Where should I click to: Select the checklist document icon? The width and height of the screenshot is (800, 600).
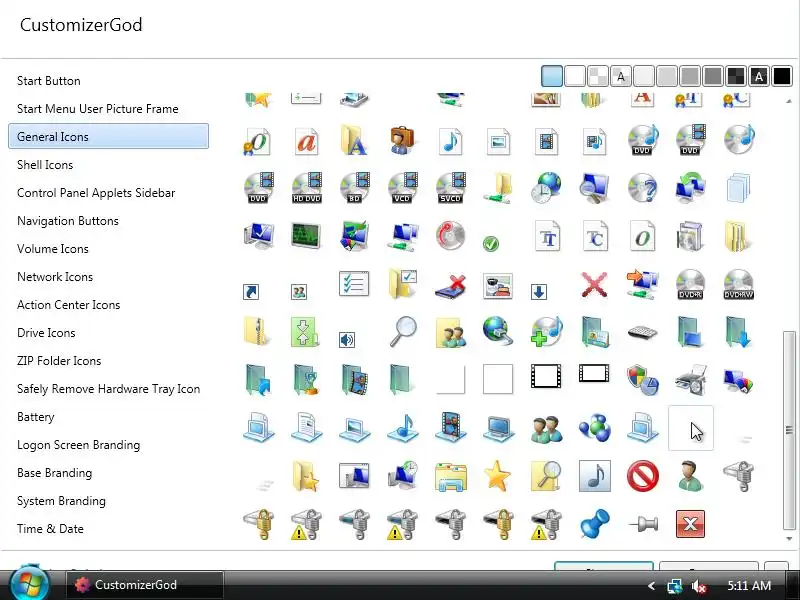pos(354,283)
